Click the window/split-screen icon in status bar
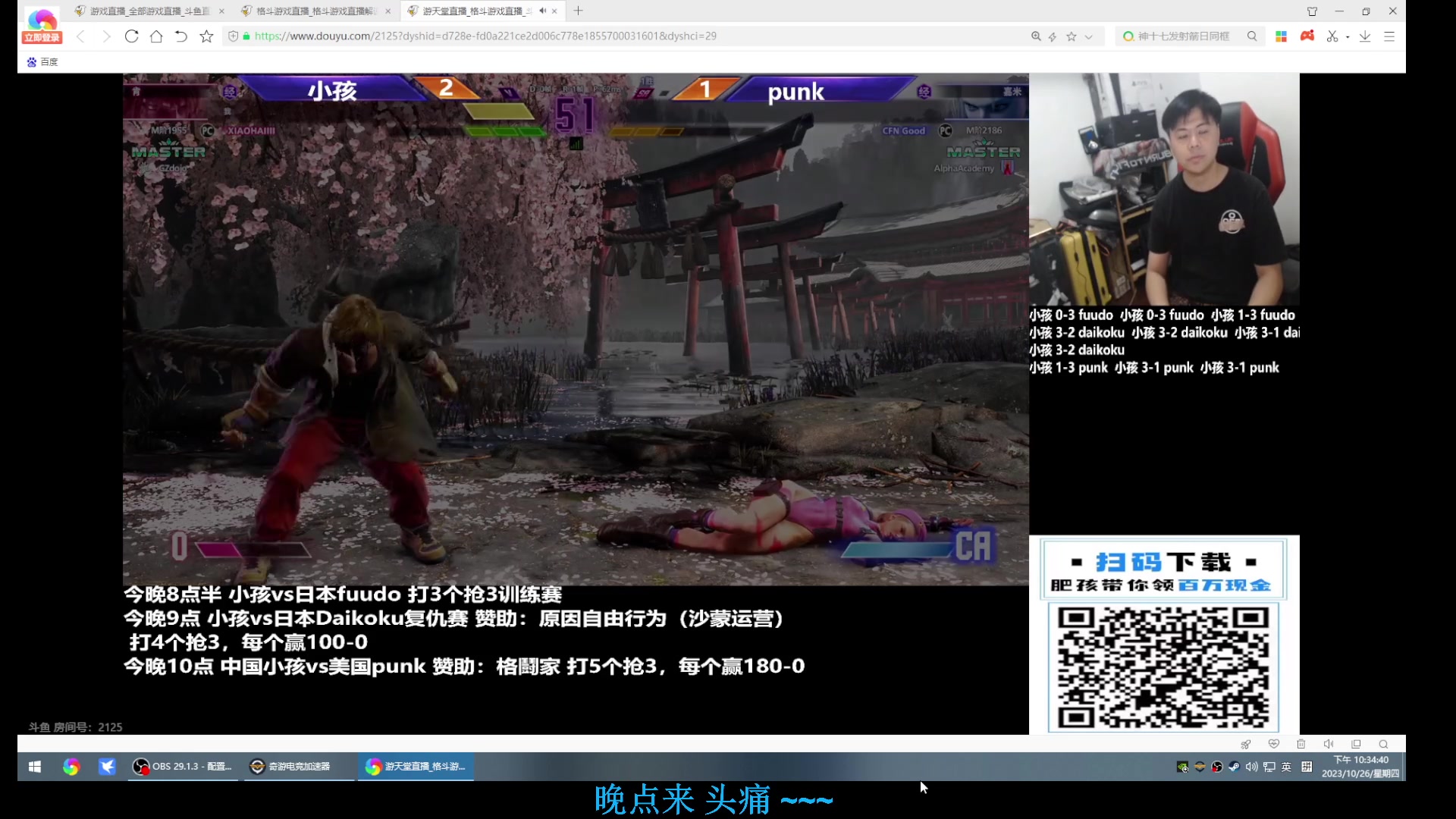Screen dimensions: 1456x819 point(1356,744)
